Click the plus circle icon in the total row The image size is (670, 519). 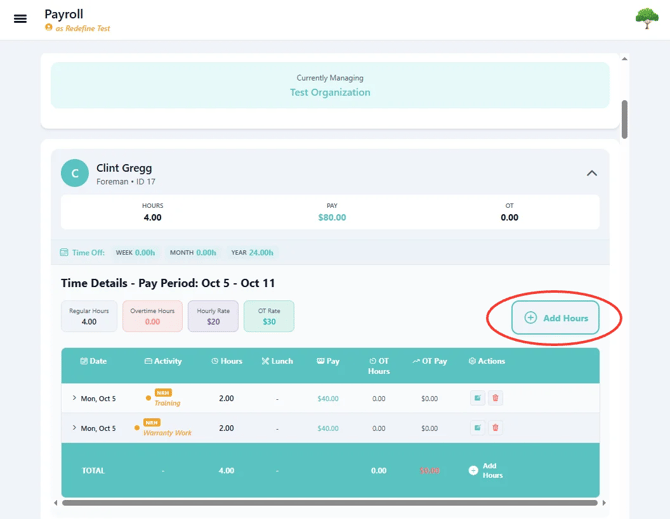(x=473, y=470)
